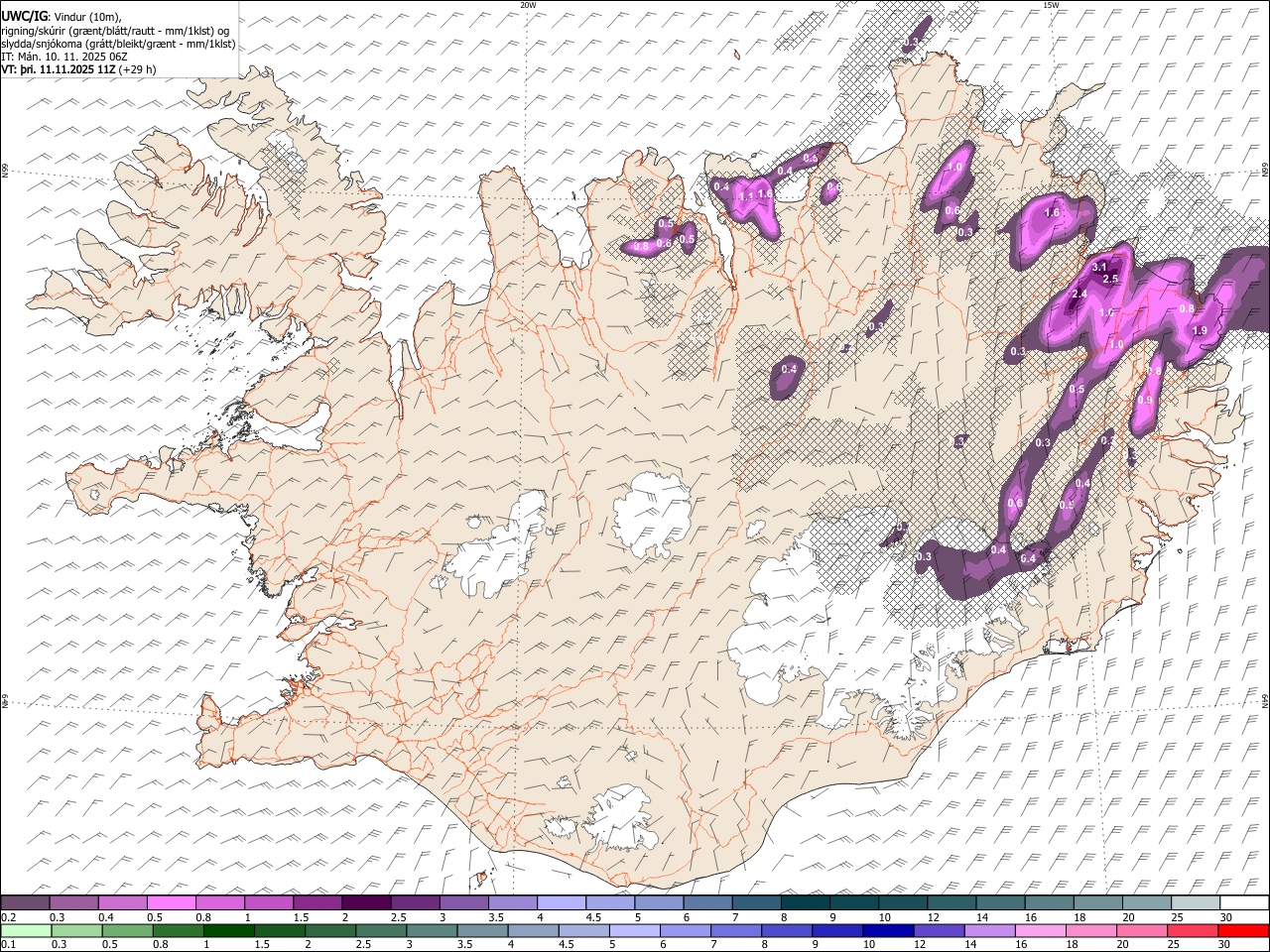Click the 2.5 precipitation value on the map
Viewport: 1270px width, 952px height.
coord(1110,280)
